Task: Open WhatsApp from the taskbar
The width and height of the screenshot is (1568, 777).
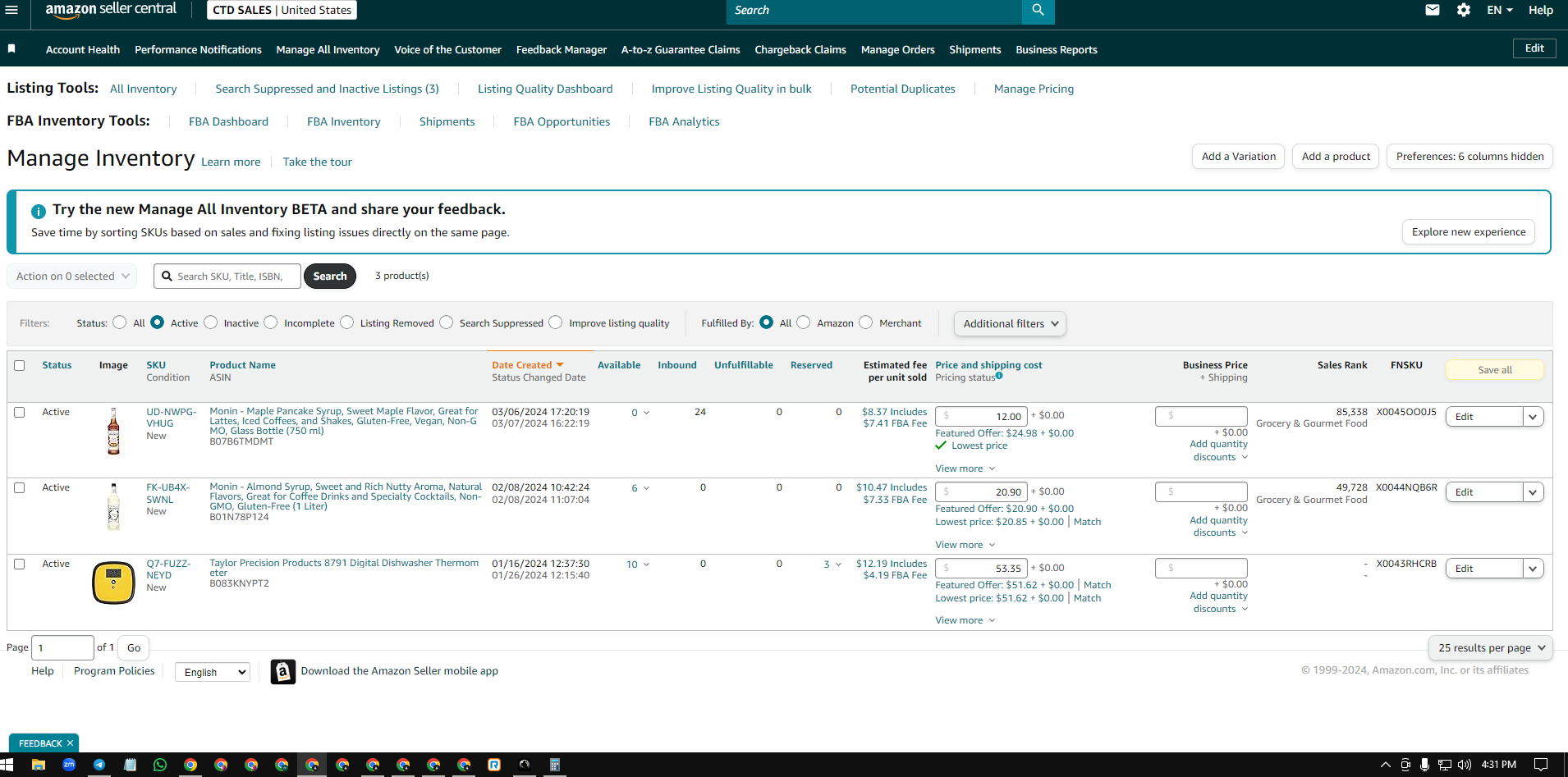Action: (x=160, y=765)
